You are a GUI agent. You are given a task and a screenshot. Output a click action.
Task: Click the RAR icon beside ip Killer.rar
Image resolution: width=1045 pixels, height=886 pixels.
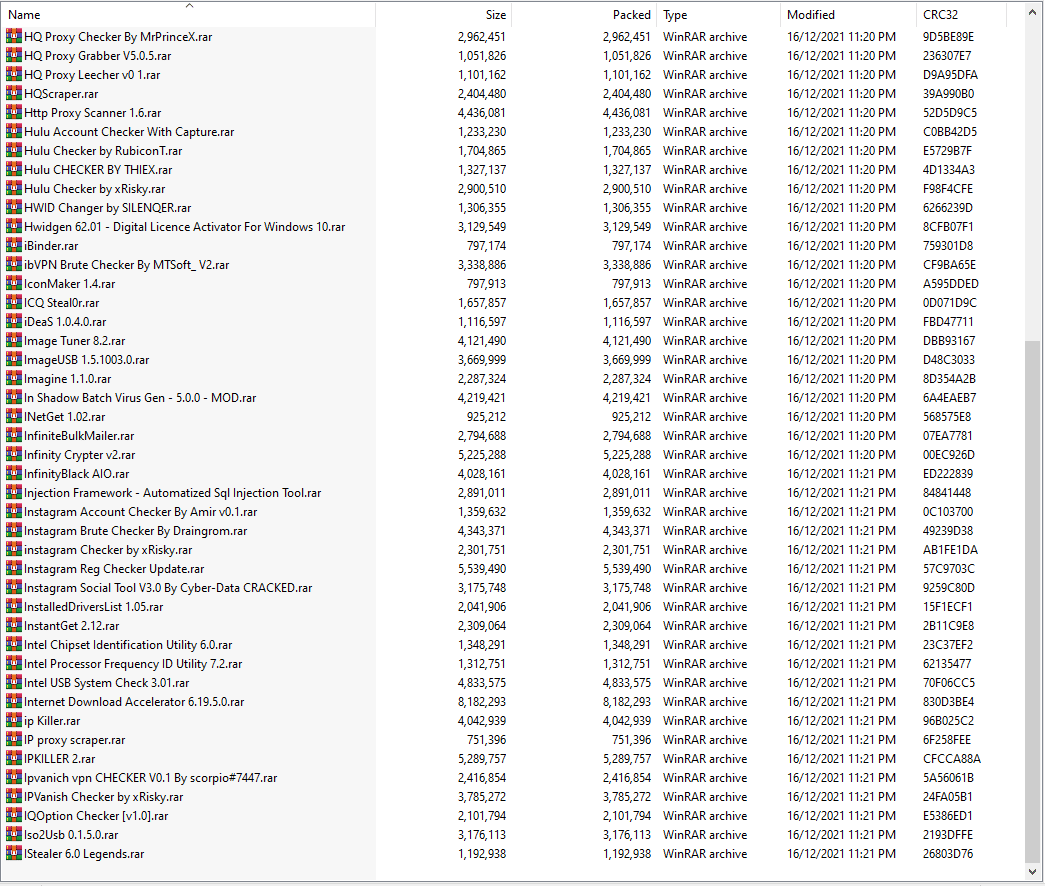(13, 721)
